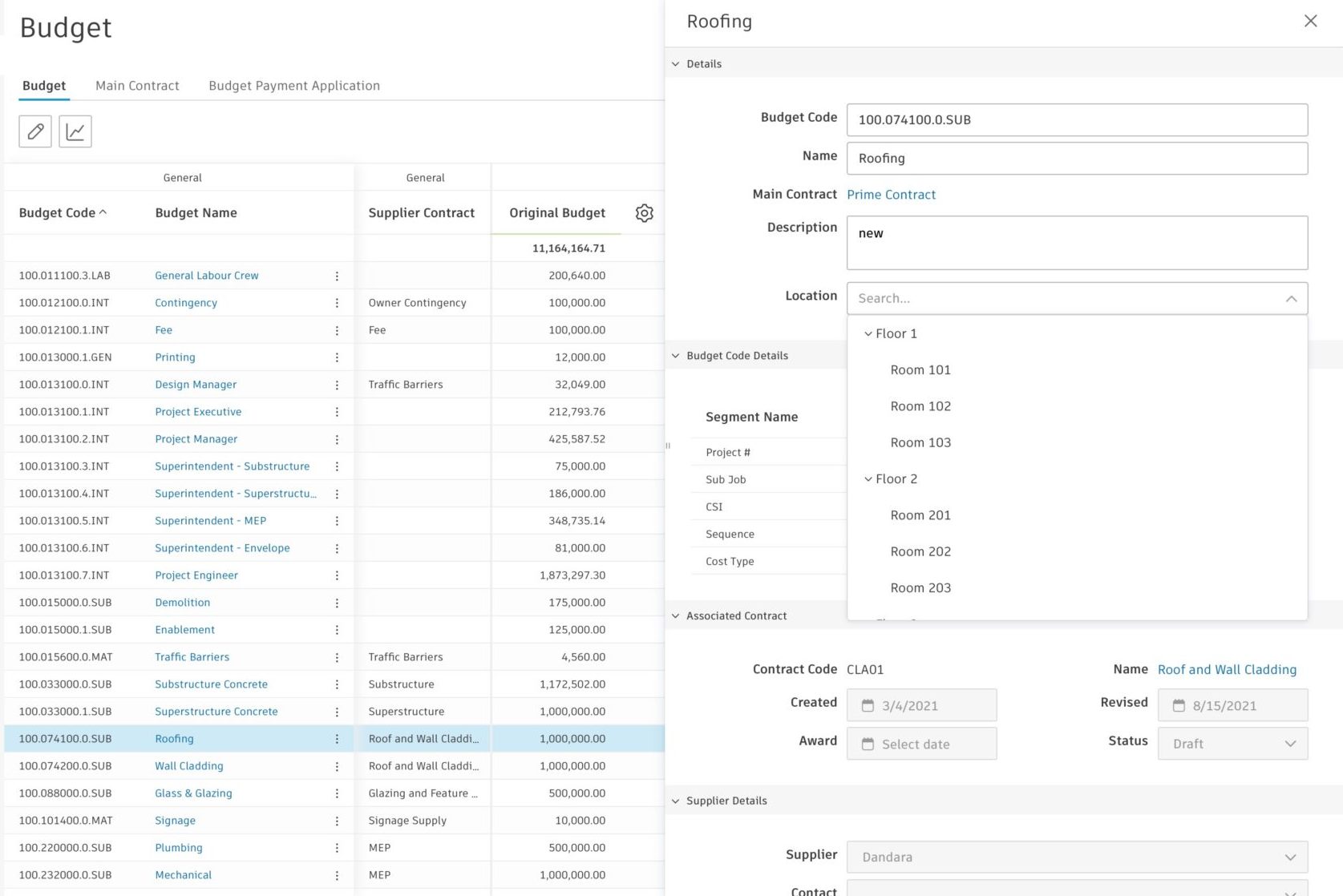The height and width of the screenshot is (896, 1343).
Task: Open row menu for Plumbing
Action: coord(337,848)
